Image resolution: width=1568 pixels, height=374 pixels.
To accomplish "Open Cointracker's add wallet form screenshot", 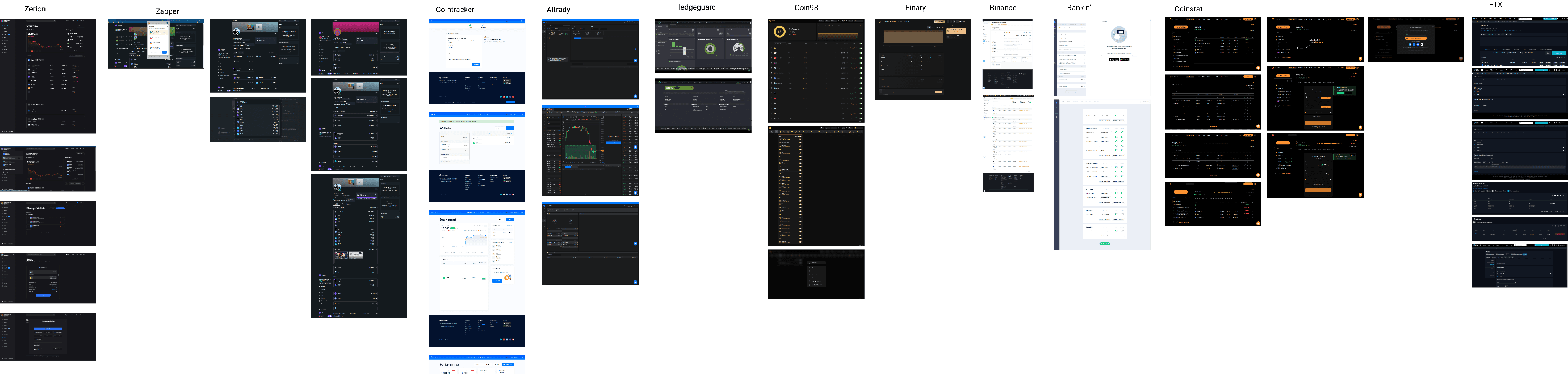I will [477, 62].
